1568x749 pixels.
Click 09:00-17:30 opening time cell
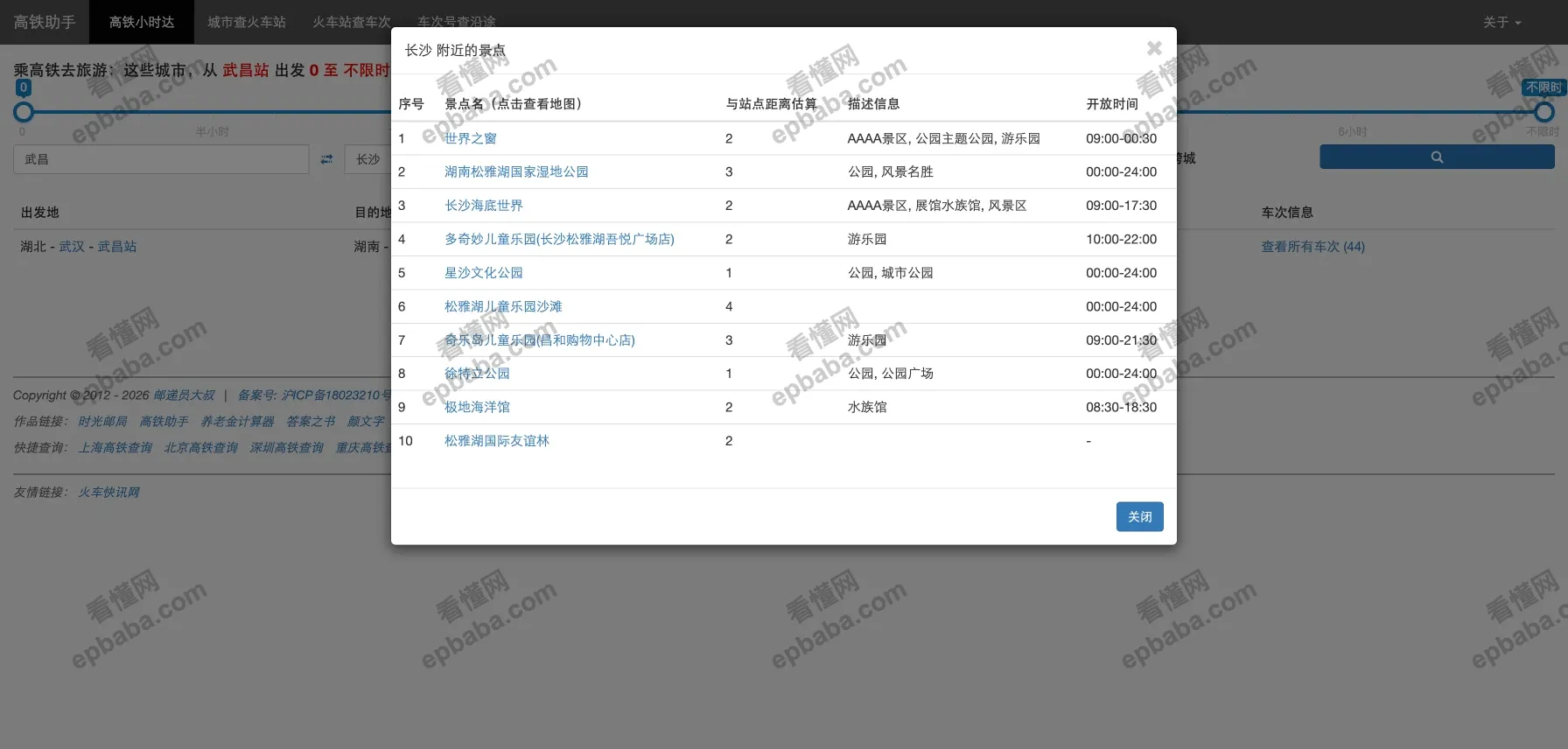point(1121,206)
